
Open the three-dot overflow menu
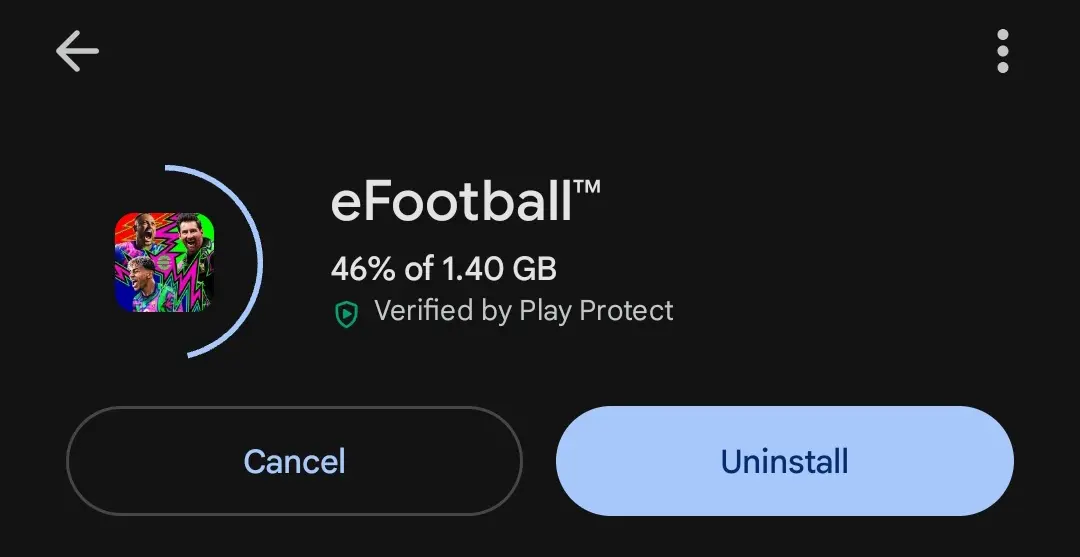pyautogui.click(x=1003, y=51)
